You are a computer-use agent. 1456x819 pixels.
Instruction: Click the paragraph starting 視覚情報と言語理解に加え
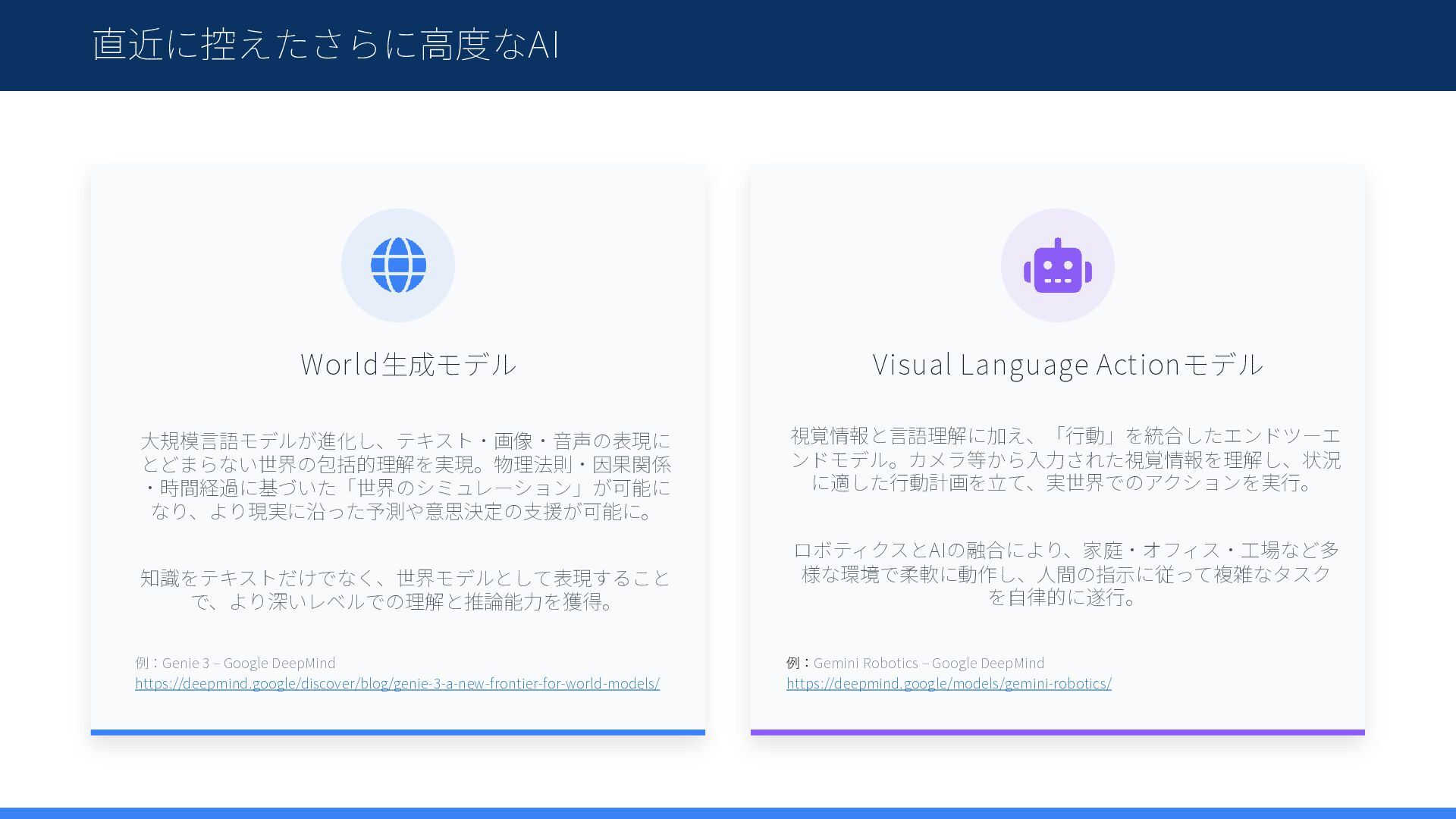pyautogui.click(x=1065, y=459)
